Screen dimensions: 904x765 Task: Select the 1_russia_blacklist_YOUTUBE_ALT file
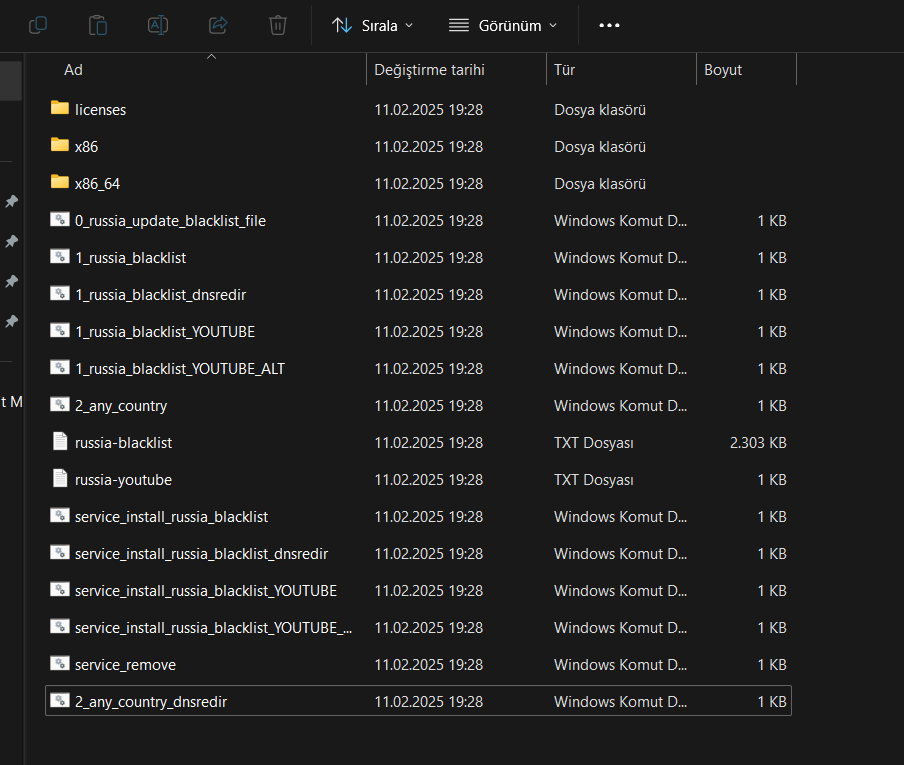point(180,369)
